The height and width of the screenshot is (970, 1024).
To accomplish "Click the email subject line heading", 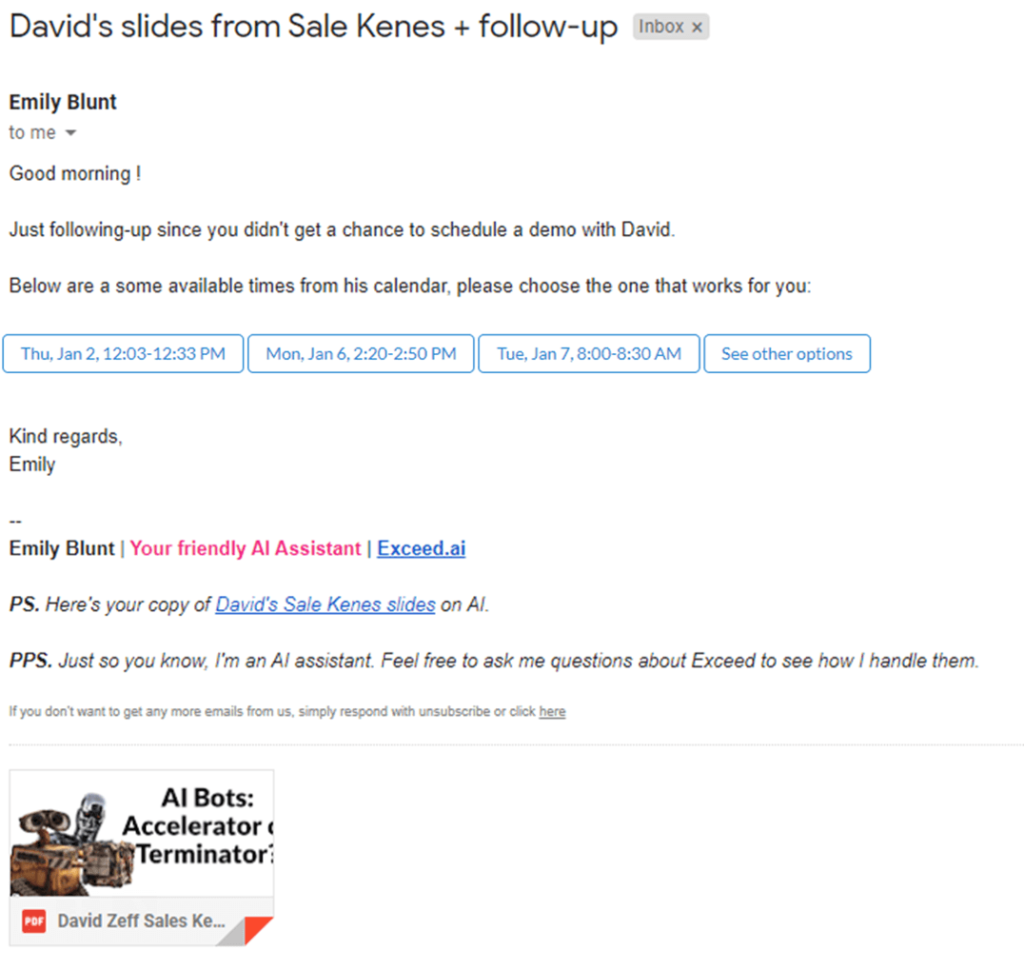I will pos(313,27).
